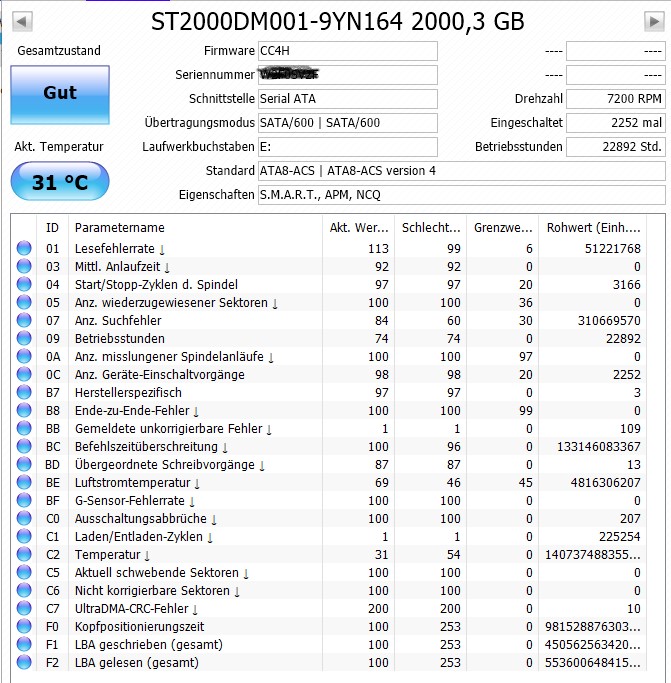Screen dimensions: 671x683
Task: Click status orb of Gemeldete unkorrigierbare Fehler
Action: tap(24, 428)
